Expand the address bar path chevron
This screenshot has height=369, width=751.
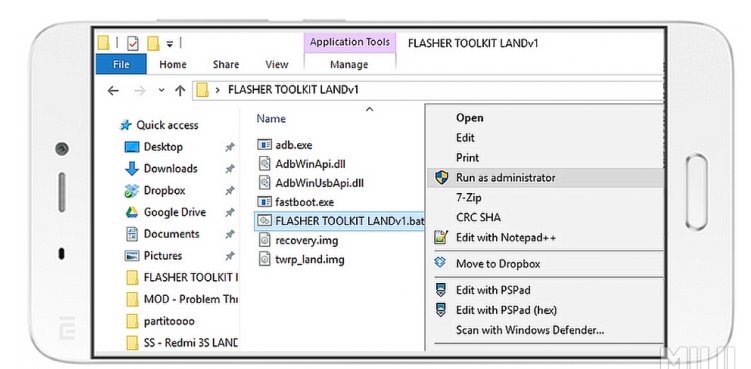coord(218,90)
